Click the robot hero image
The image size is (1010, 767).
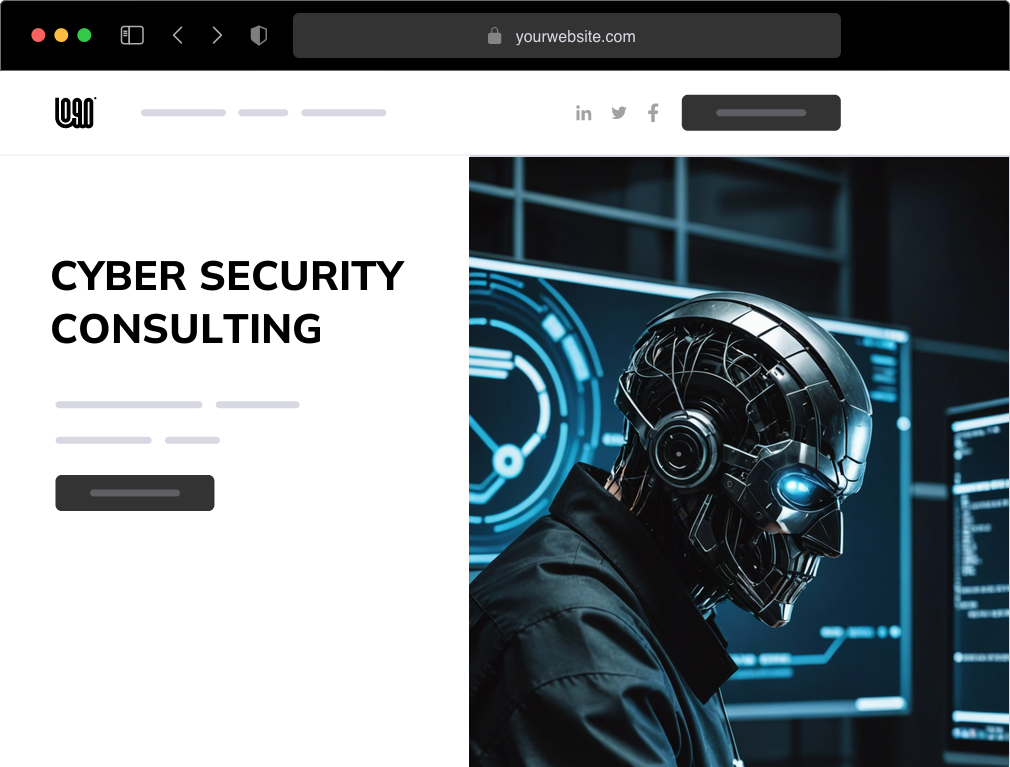click(x=739, y=461)
